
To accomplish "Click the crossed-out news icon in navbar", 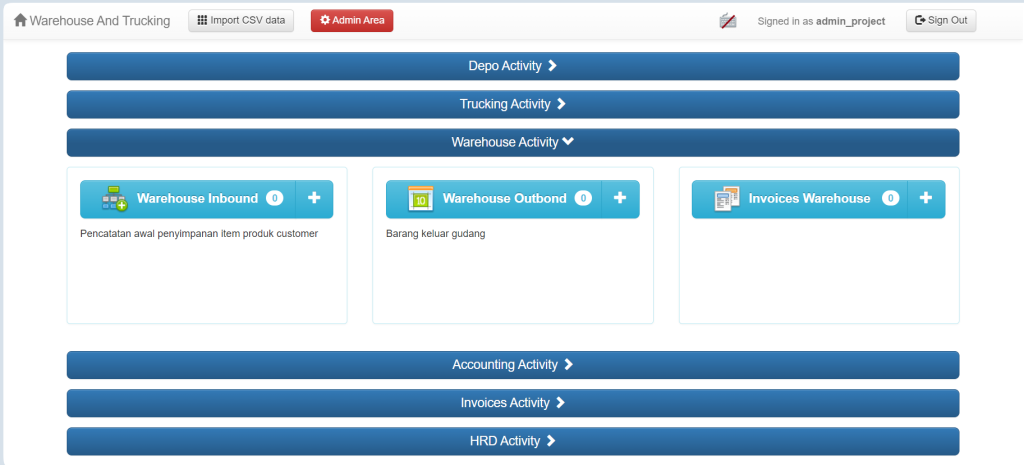I will pyautogui.click(x=728, y=21).
